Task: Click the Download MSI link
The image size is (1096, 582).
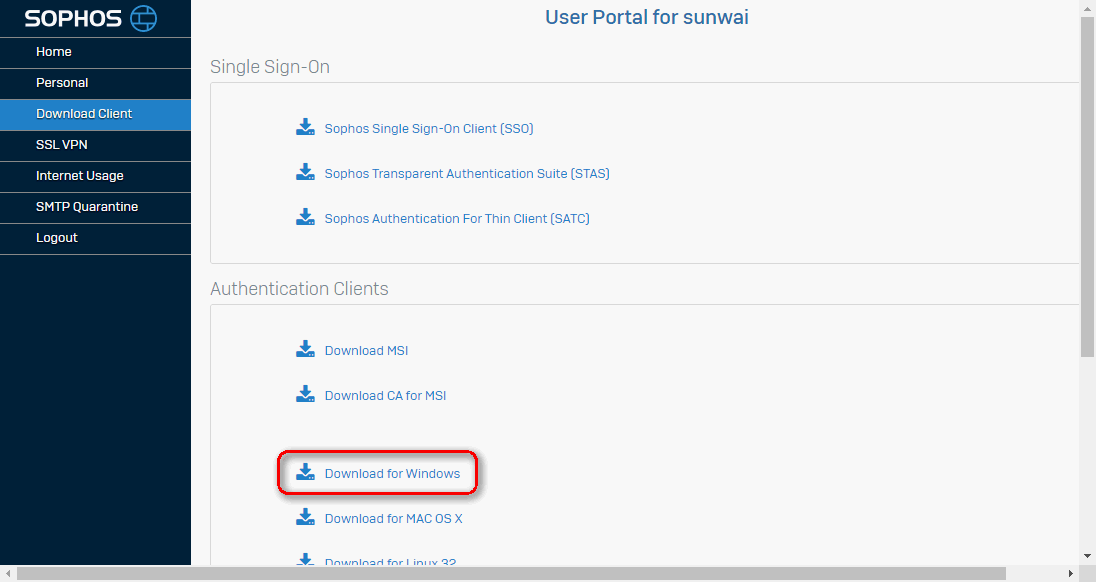Action: tap(366, 351)
